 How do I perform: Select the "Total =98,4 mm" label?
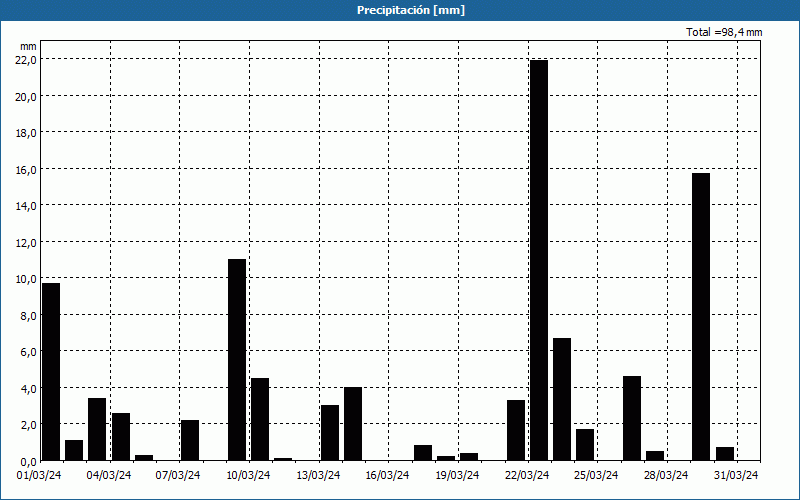[x=724, y=32]
